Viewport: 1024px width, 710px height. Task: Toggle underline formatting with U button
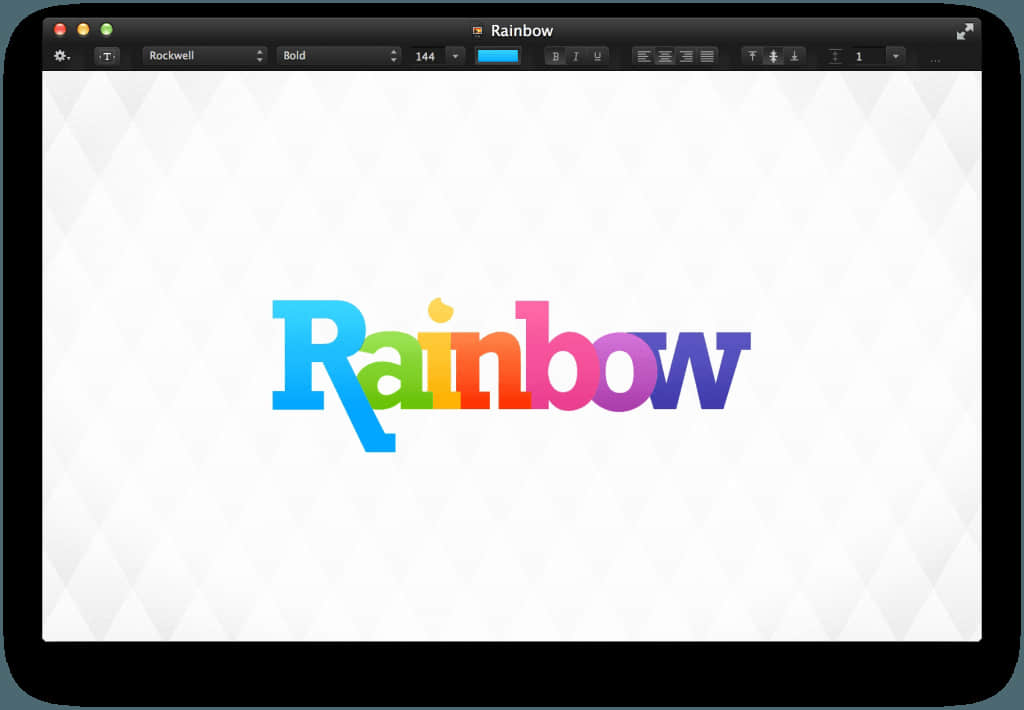pos(597,56)
